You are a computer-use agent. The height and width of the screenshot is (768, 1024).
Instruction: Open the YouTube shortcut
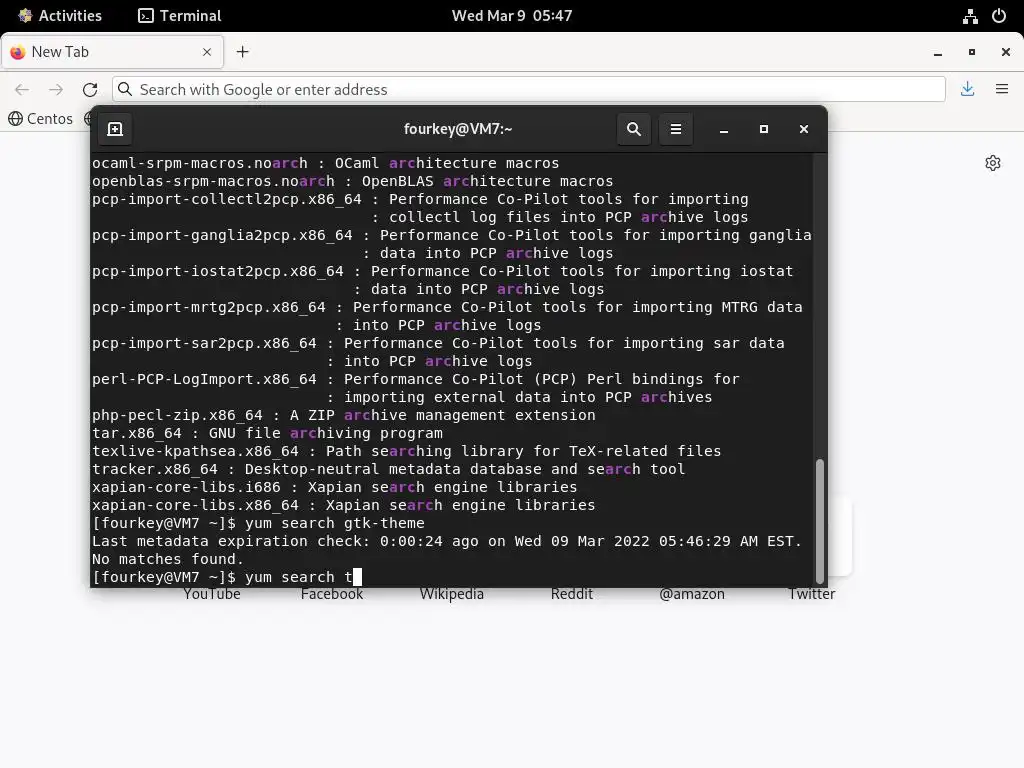click(212, 594)
